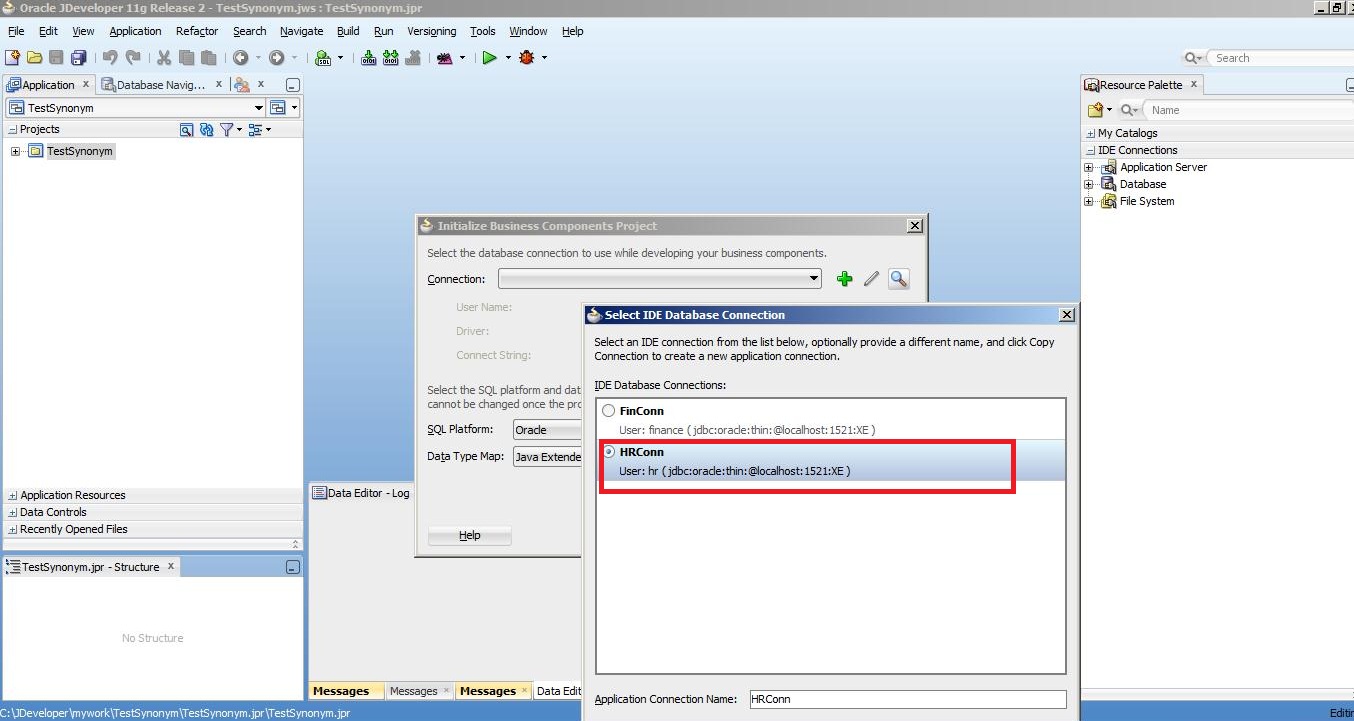Collapse the IDE Connections section
Viewport: 1354px width, 721px height.
pyautogui.click(x=1090, y=150)
